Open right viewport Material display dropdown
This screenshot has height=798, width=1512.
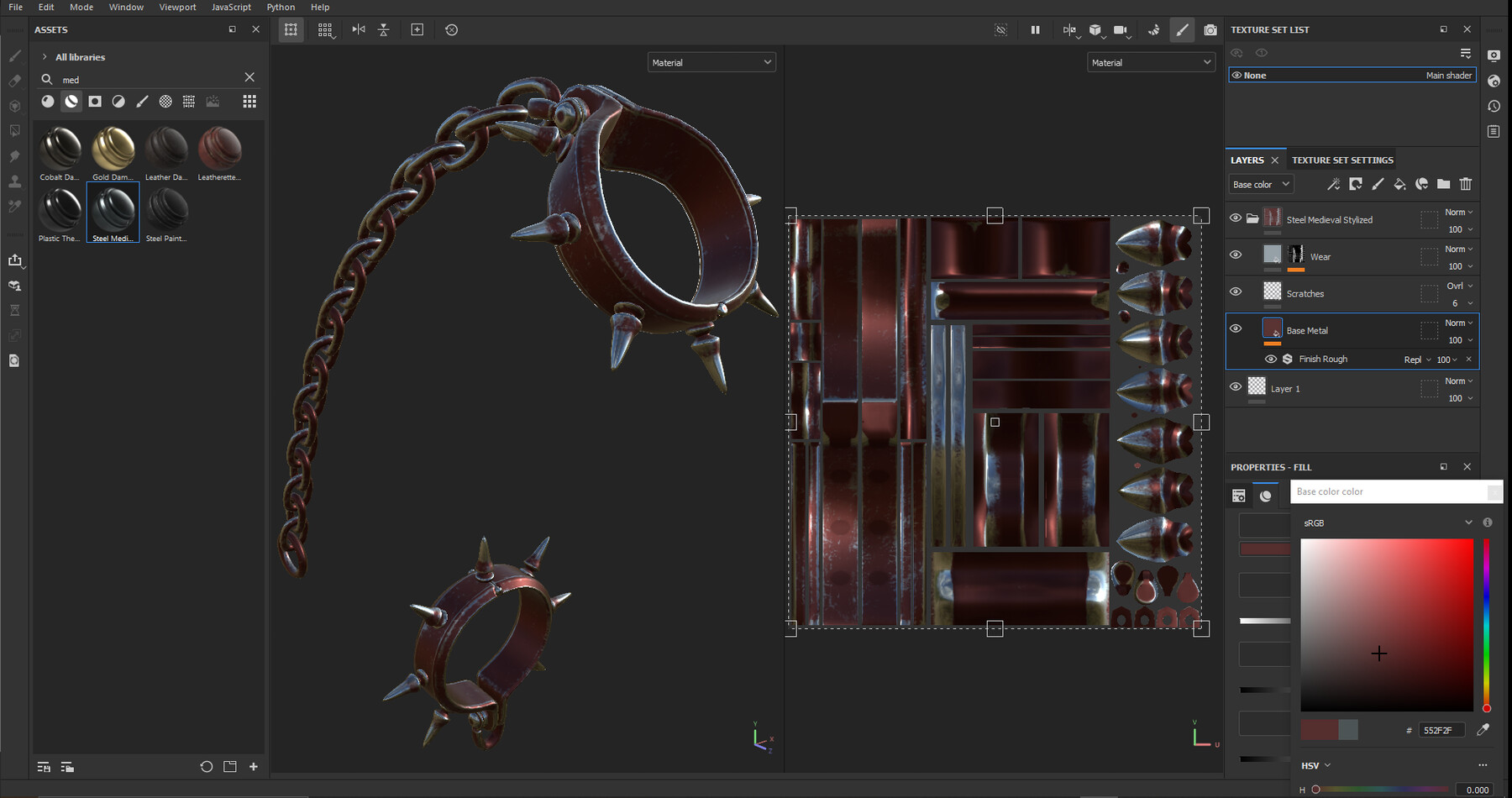click(x=1151, y=62)
